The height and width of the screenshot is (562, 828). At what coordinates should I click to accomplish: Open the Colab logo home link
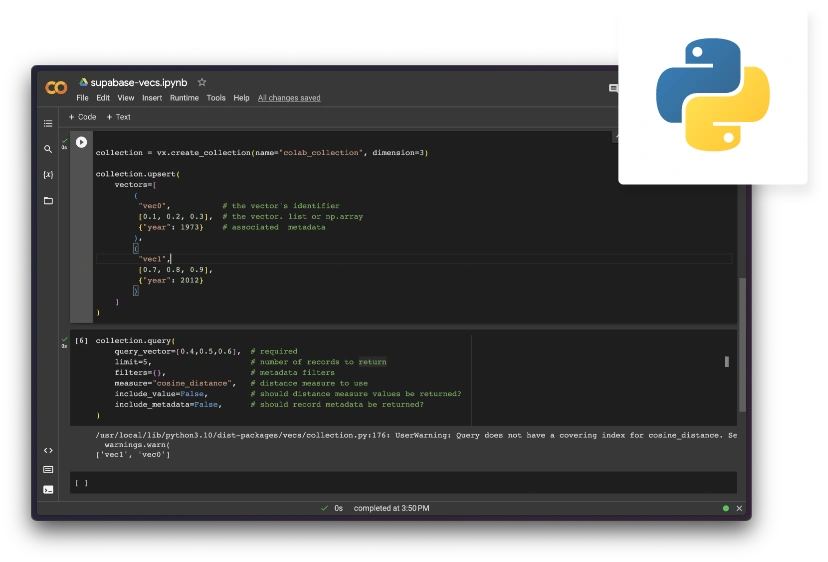point(56,87)
